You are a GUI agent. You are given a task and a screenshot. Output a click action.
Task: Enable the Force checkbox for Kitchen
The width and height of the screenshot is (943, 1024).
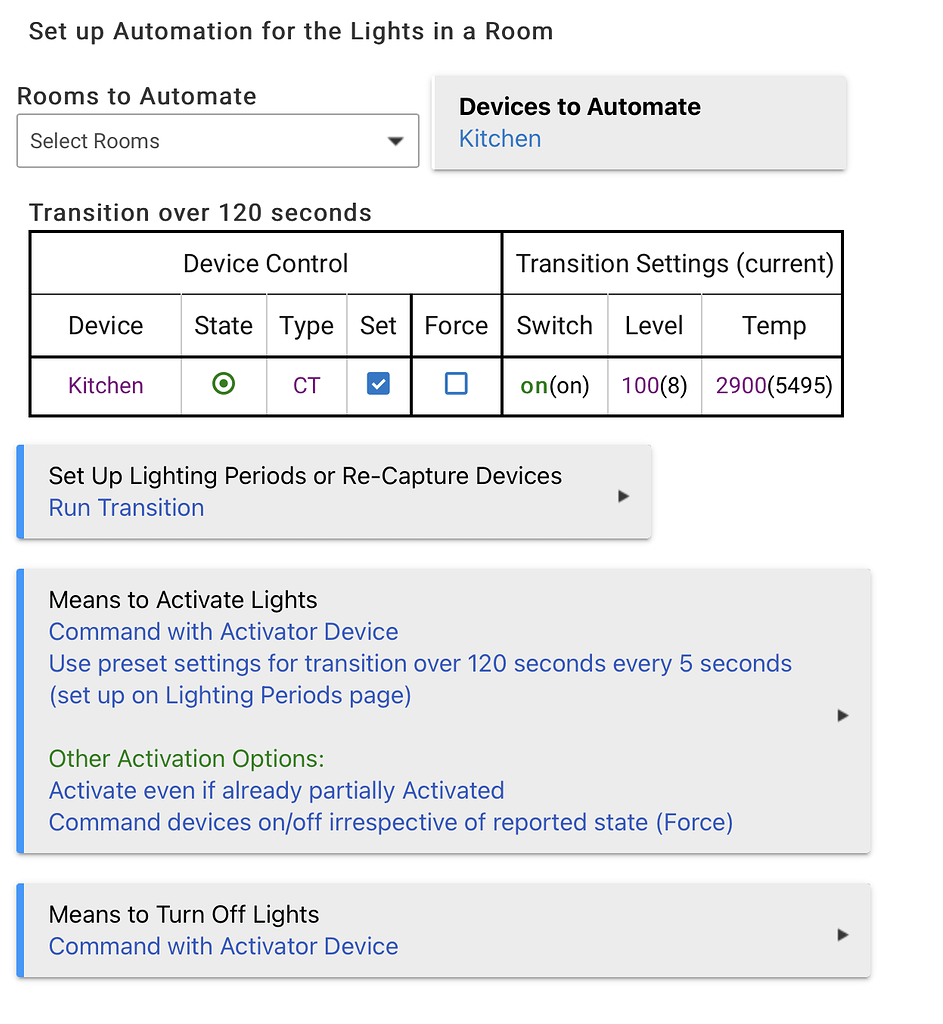click(456, 383)
